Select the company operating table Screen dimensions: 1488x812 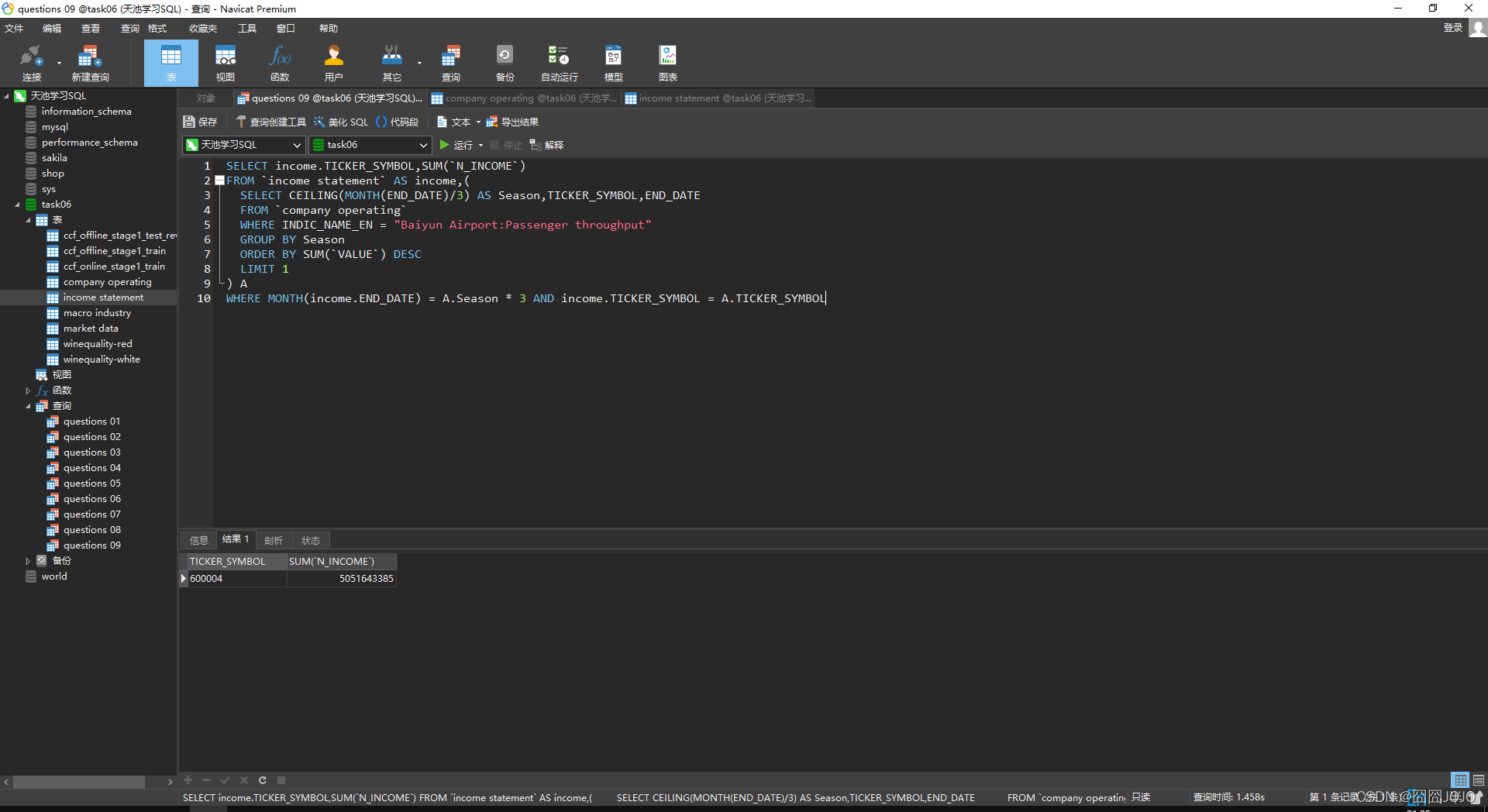[108, 282]
